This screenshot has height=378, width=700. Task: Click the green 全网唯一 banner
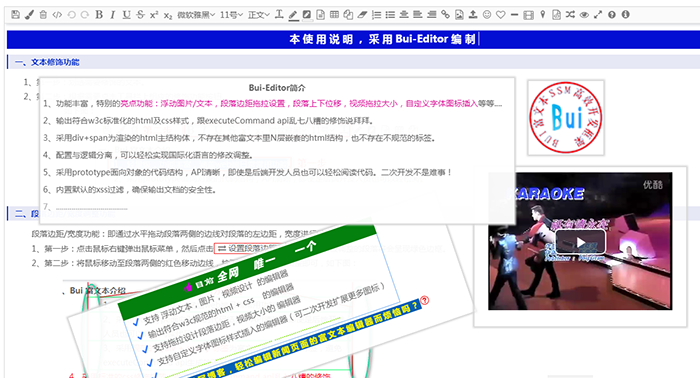point(248,268)
